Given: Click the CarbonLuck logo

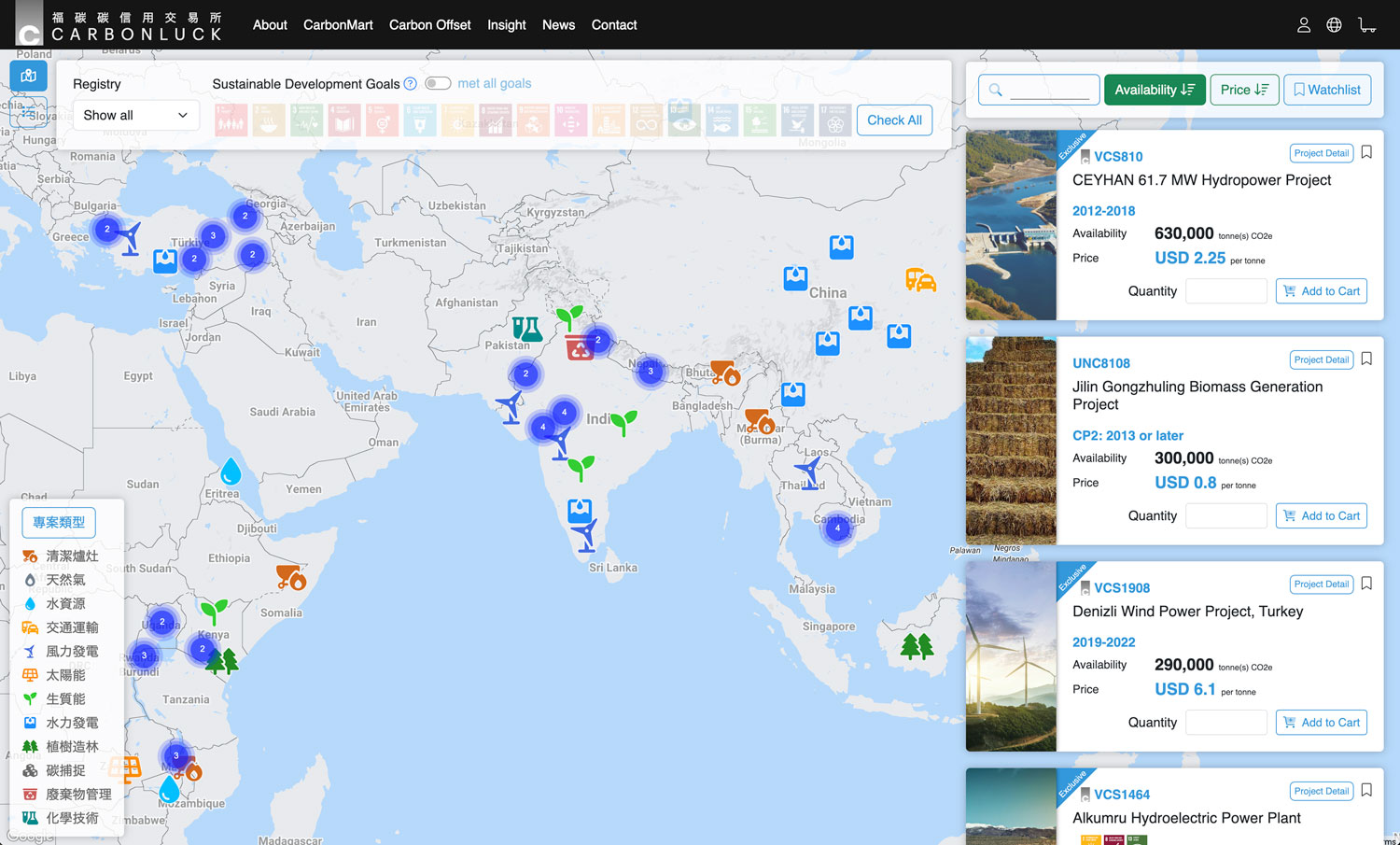Looking at the screenshot, I should point(119,24).
